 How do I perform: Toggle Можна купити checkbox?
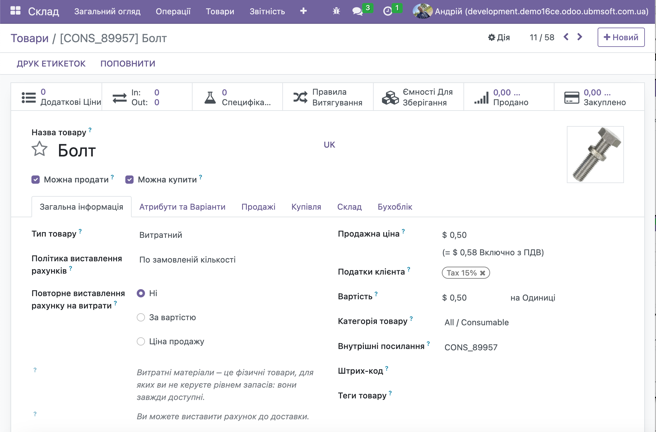pyautogui.click(x=129, y=180)
